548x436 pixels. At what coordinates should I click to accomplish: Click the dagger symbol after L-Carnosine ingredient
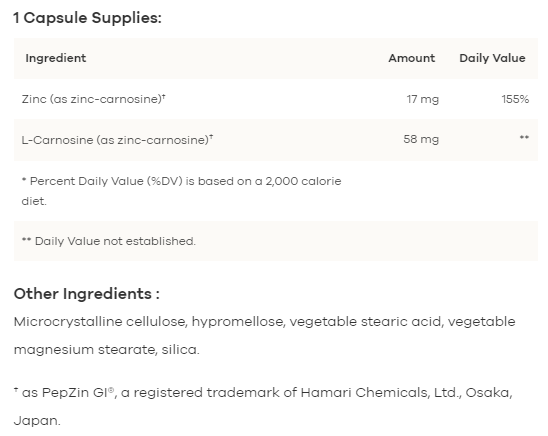coord(211,137)
